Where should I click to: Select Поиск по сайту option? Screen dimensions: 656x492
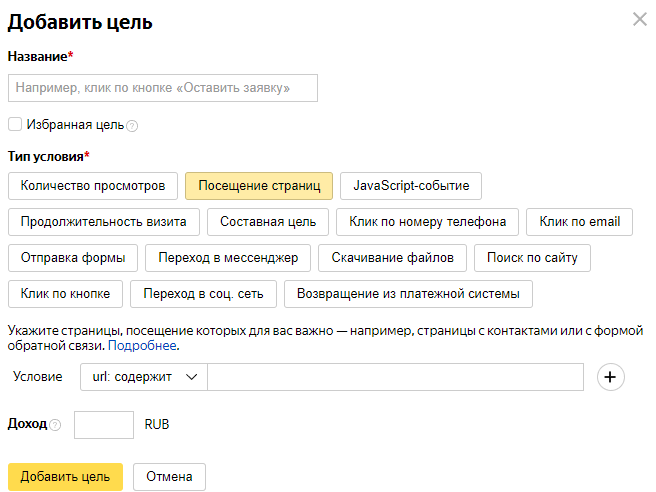tap(532, 258)
